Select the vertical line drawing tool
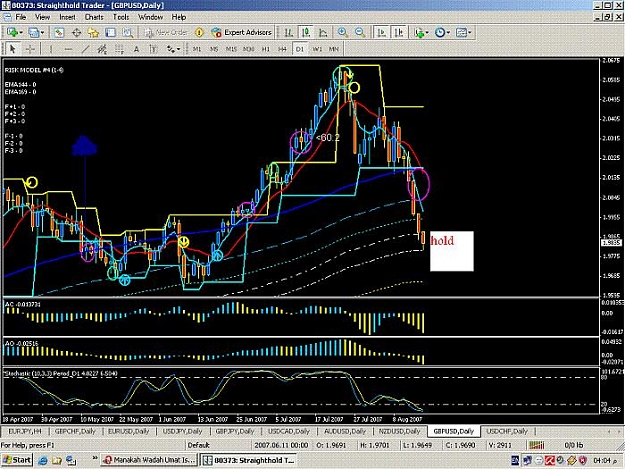Viewport: 625px width, 469px height. [51, 49]
